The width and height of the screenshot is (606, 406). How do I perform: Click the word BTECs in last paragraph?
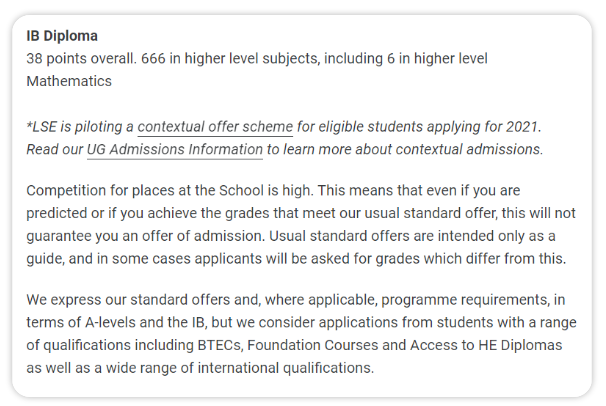click(220, 345)
